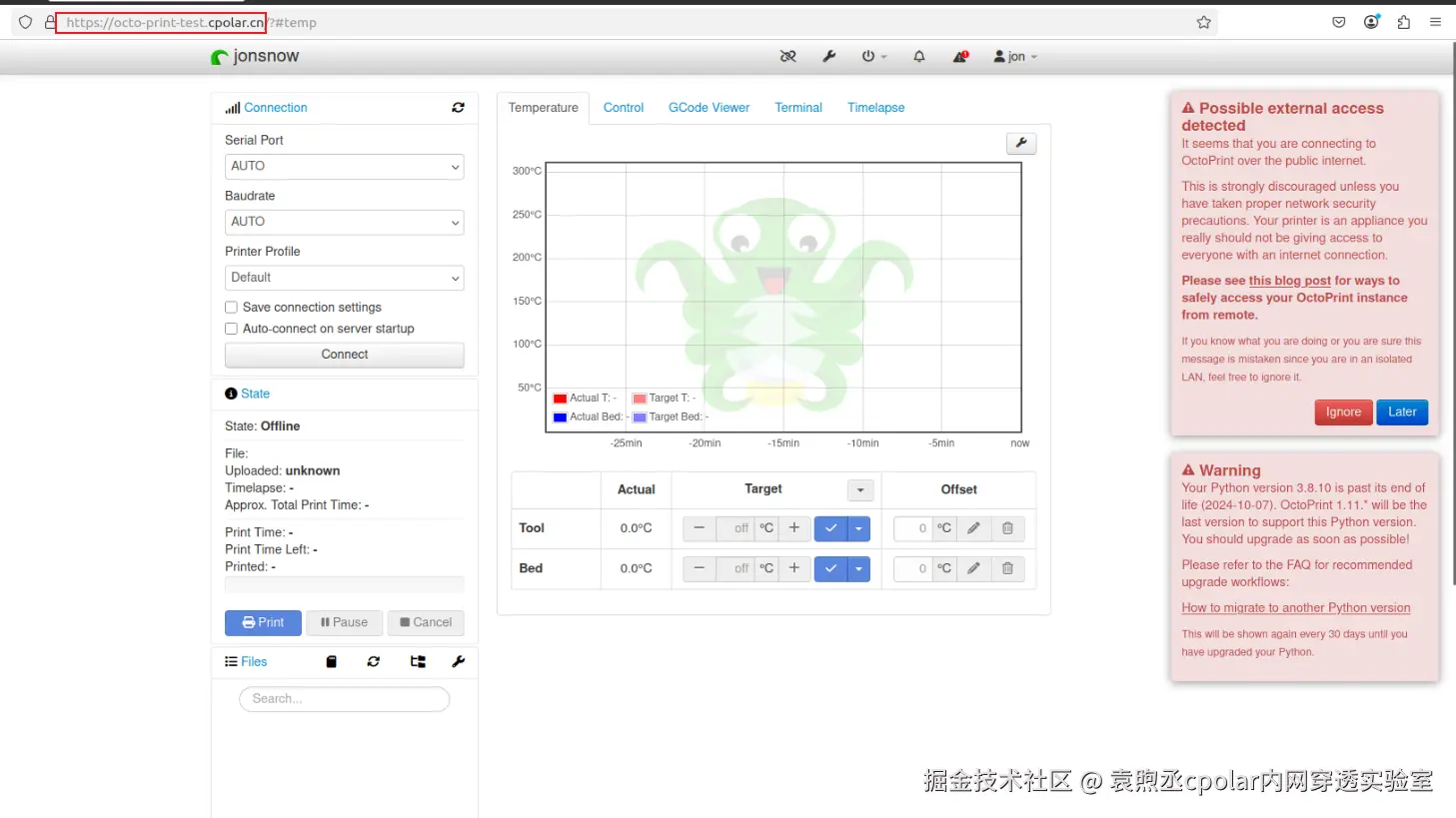The image size is (1456, 818).
Task: Open the Baudrate dropdown
Action: pyautogui.click(x=345, y=222)
